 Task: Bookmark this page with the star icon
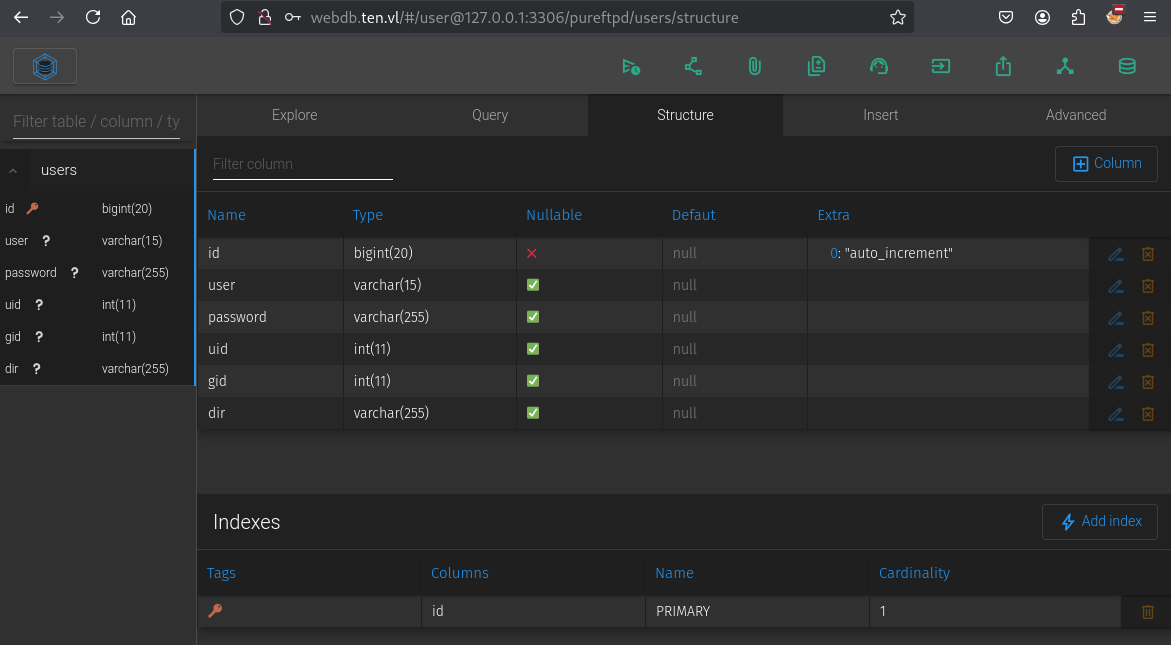click(x=898, y=17)
